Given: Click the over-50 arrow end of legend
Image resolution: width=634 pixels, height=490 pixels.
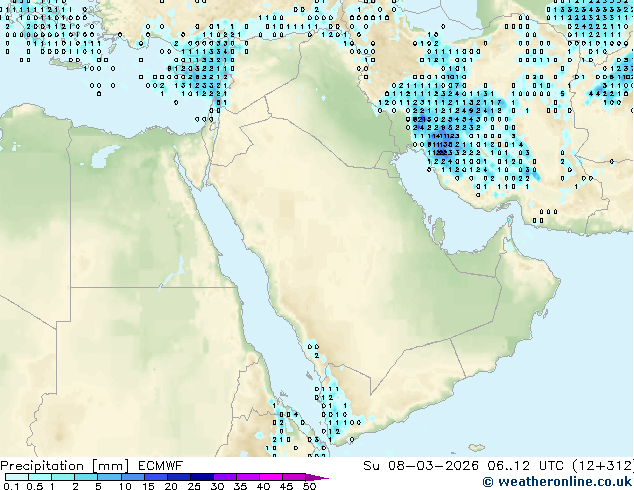Looking at the screenshot, I should [x=317, y=477].
